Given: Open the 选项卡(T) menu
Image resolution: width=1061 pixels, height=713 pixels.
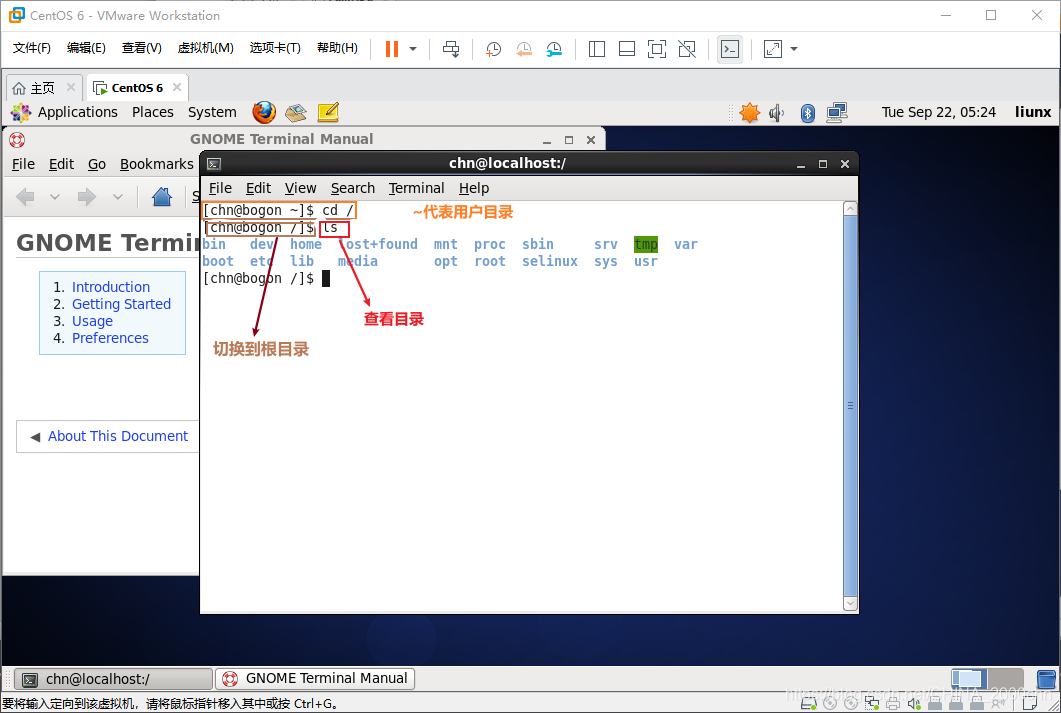Looking at the screenshot, I should 275,48.
